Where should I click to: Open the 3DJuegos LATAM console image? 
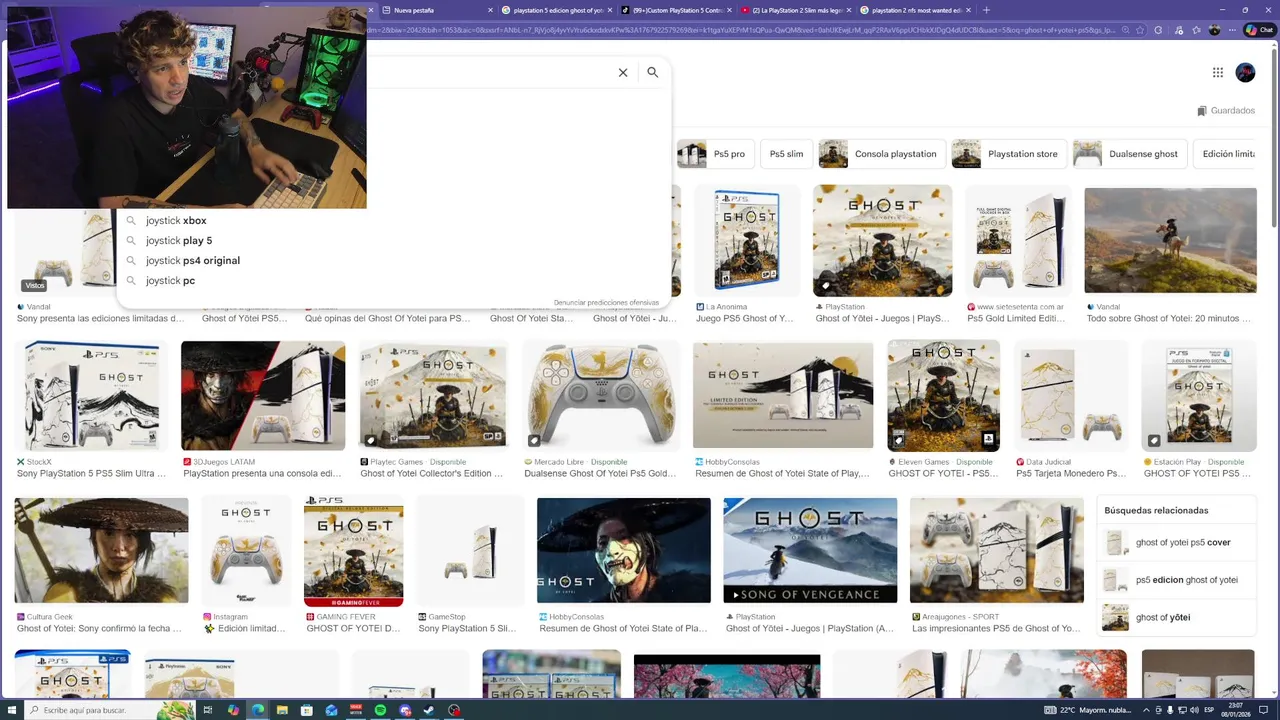pyautogui.click(x=263, y=396)
